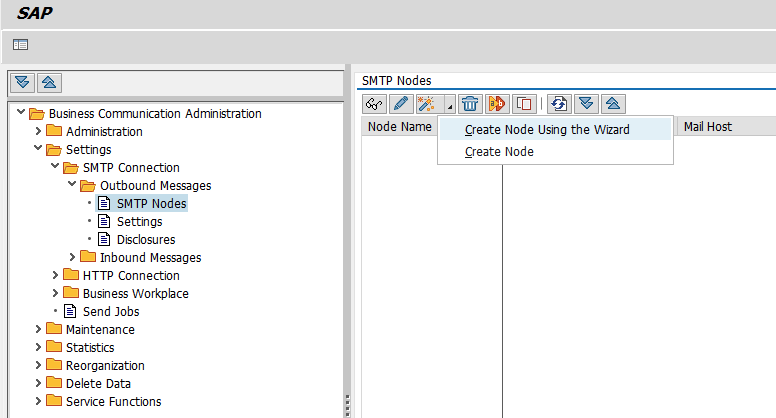Expand the HTTP Connection folder

[x=55, y=275]
